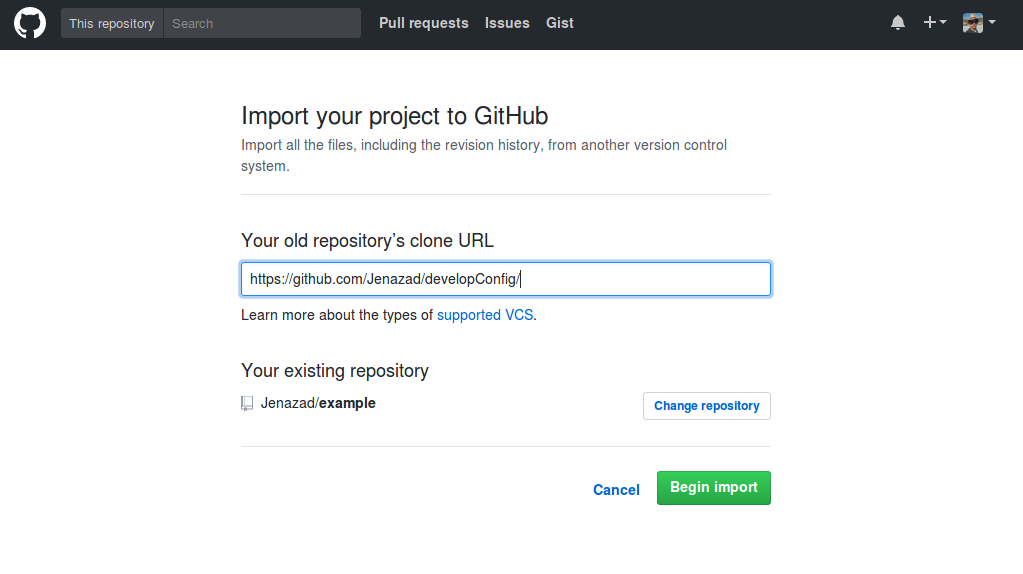This screenshot has width=1023, height=574.
Task: Open the notifications bell
Action: click(898, 23)
